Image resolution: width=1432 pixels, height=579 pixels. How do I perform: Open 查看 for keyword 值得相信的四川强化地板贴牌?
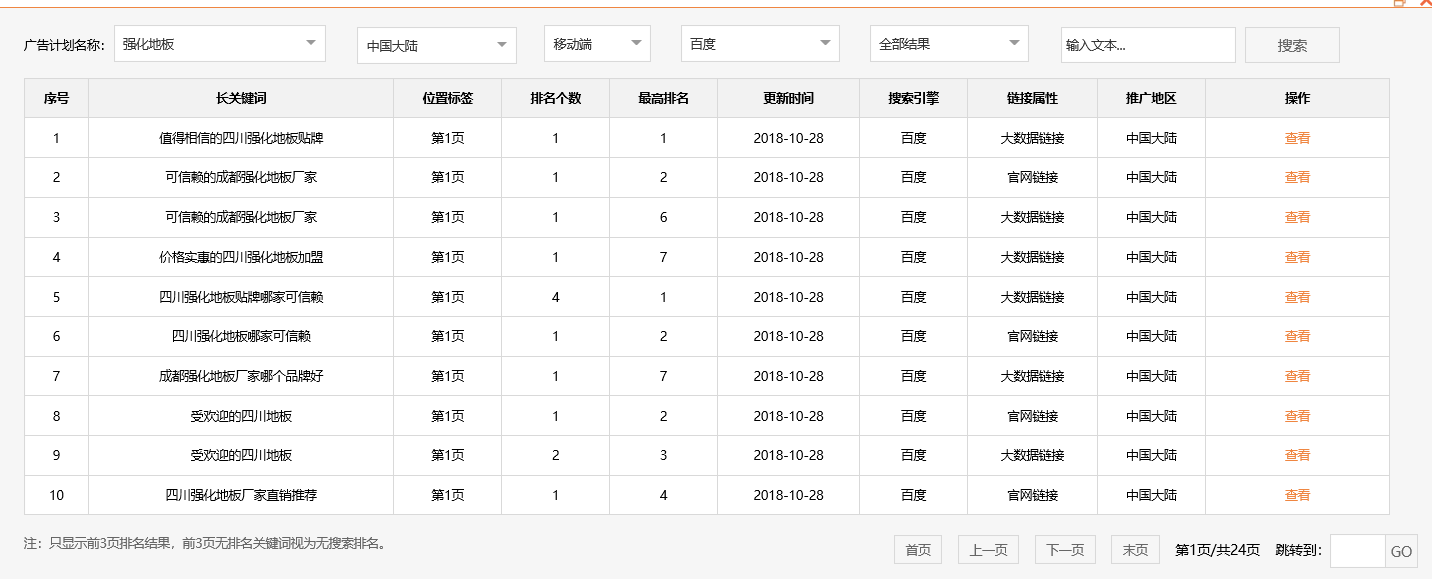(x=1296, y=137)
